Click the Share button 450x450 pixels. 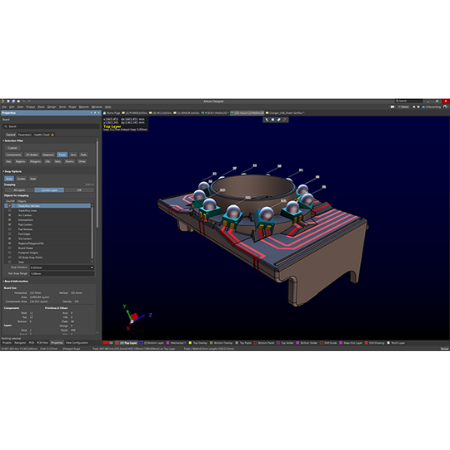click(404, 107)
